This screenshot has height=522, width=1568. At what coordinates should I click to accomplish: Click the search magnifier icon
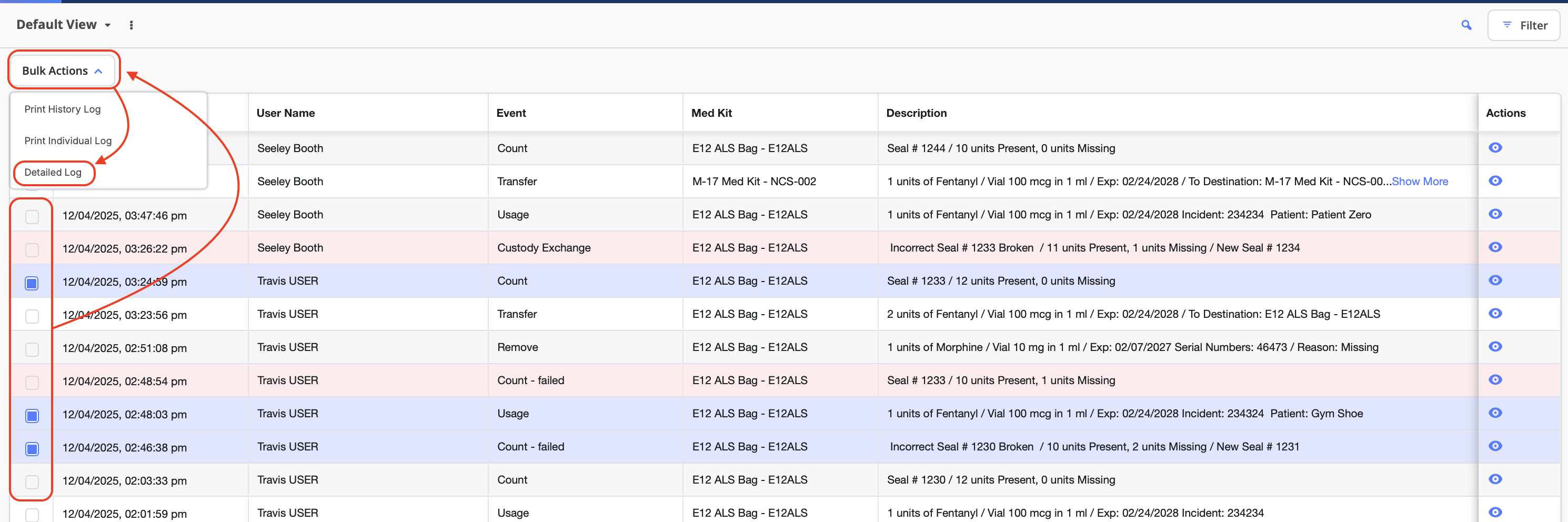pyautogui.click(x=1466, y=25)
